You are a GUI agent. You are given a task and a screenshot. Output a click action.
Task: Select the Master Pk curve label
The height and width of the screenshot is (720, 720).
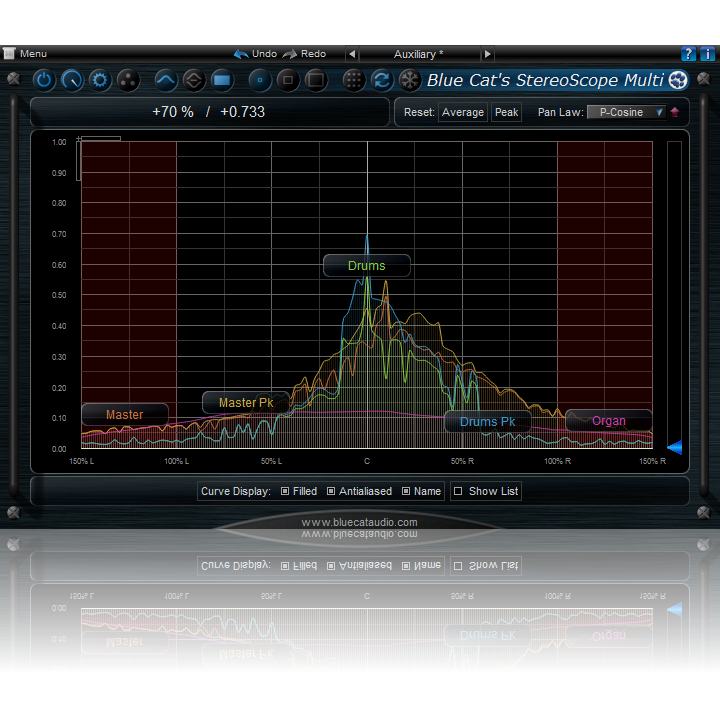pos(246,403)
